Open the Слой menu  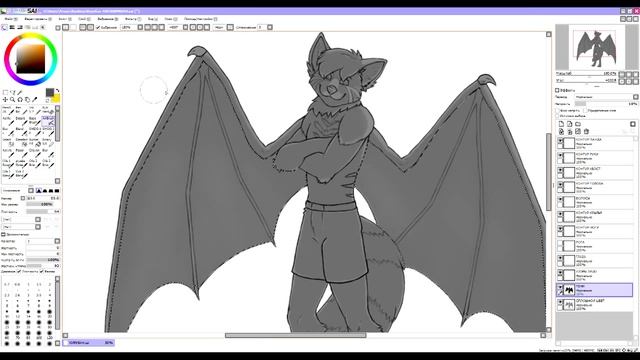click(x=84, y=19)
